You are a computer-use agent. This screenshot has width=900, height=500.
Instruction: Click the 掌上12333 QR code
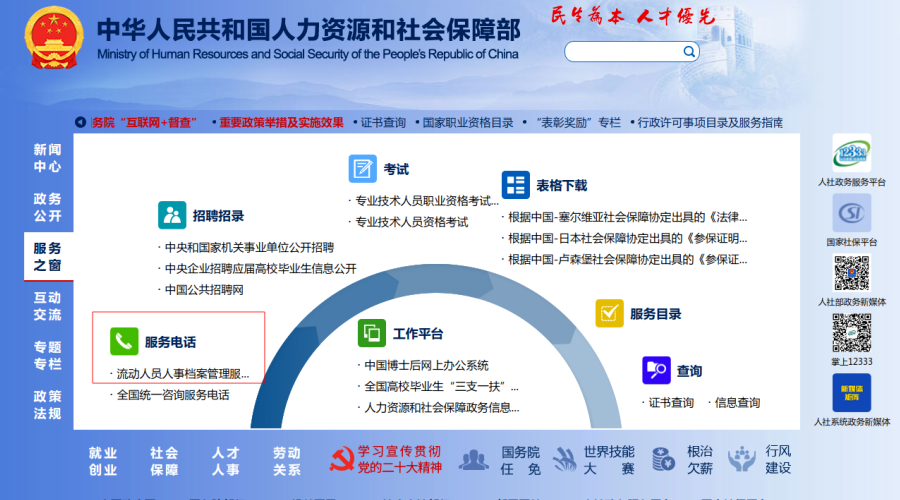[x=852, y=333]
